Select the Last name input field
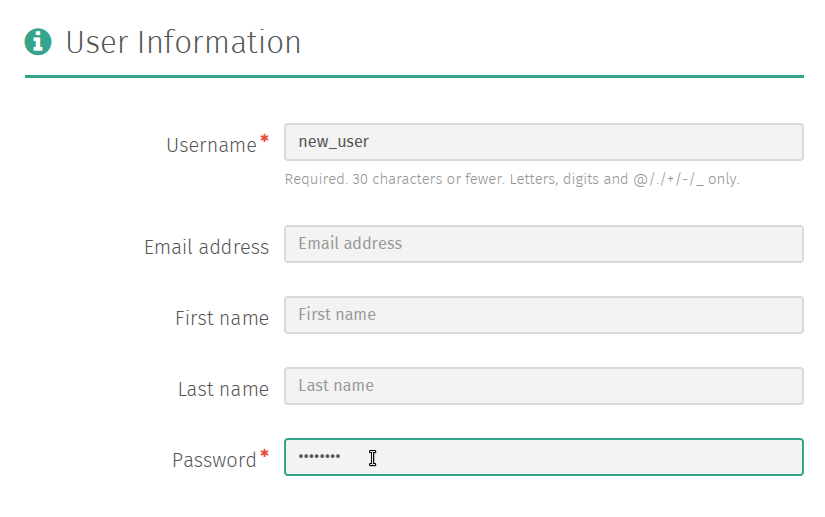Image resolution: width=825 pixels, height=517 pixels. (x=544, y=386)
